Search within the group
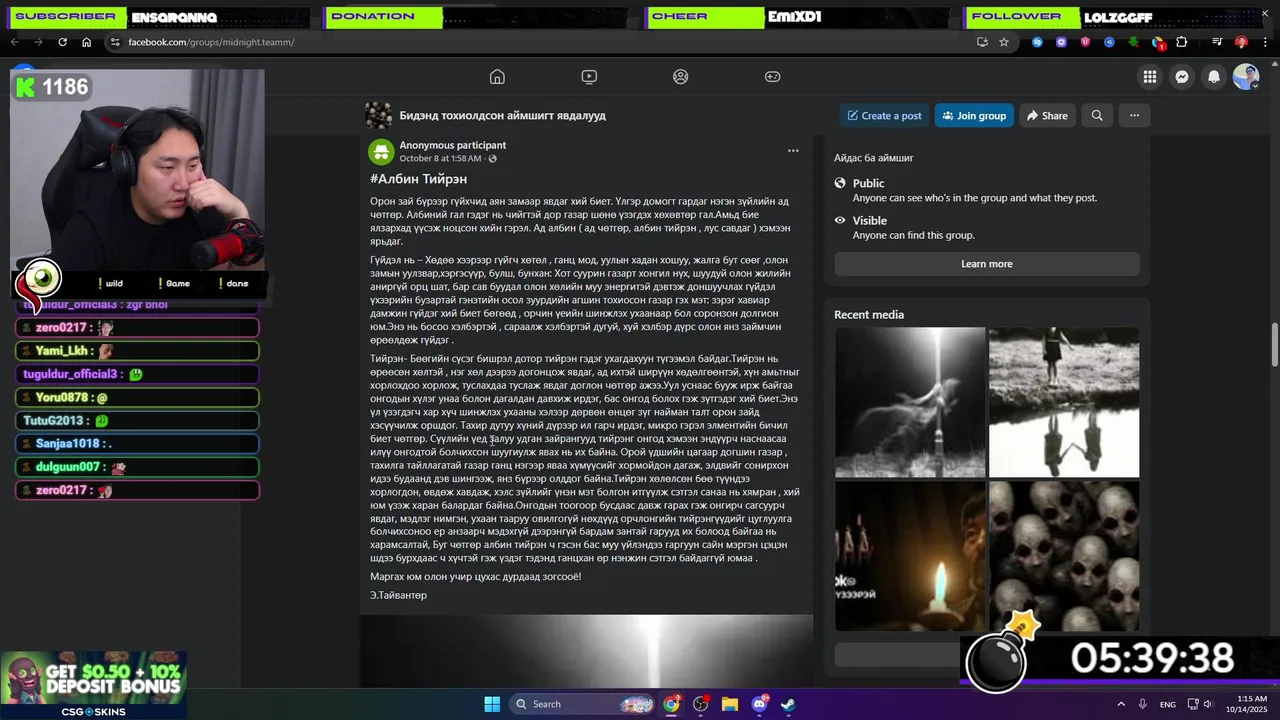This screenshot has width=1280, height=720. pos(1097,116)
